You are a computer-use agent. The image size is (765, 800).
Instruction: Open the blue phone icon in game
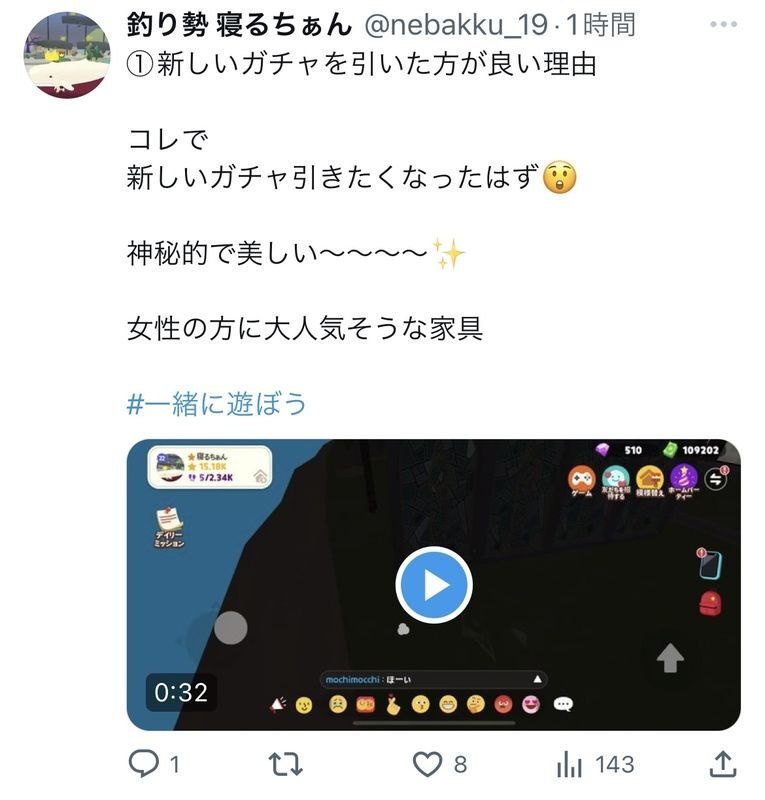click(710, 564)
